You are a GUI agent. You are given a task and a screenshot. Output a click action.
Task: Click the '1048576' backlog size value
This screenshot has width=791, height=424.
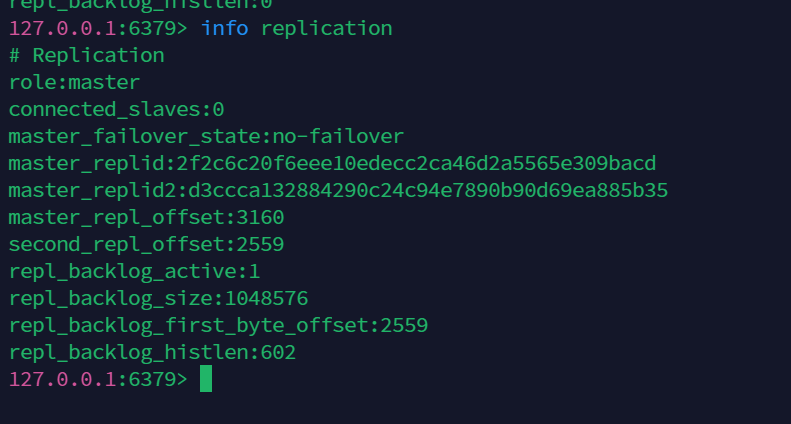coord(266,298)
